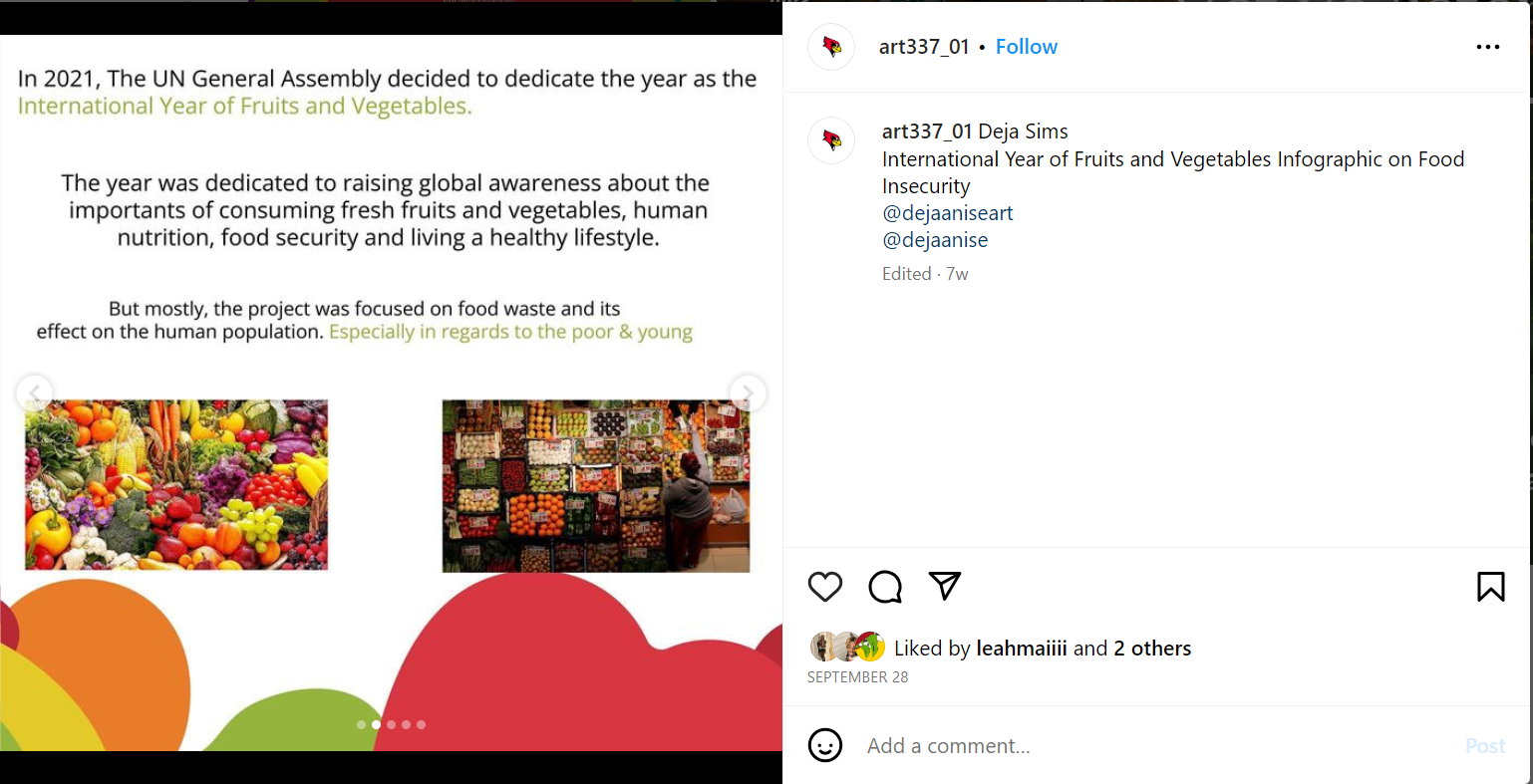This screenshot has width=1533, height=784.
Task: Visit the @dejaaniseart mention
Action: tap(948, 213)
